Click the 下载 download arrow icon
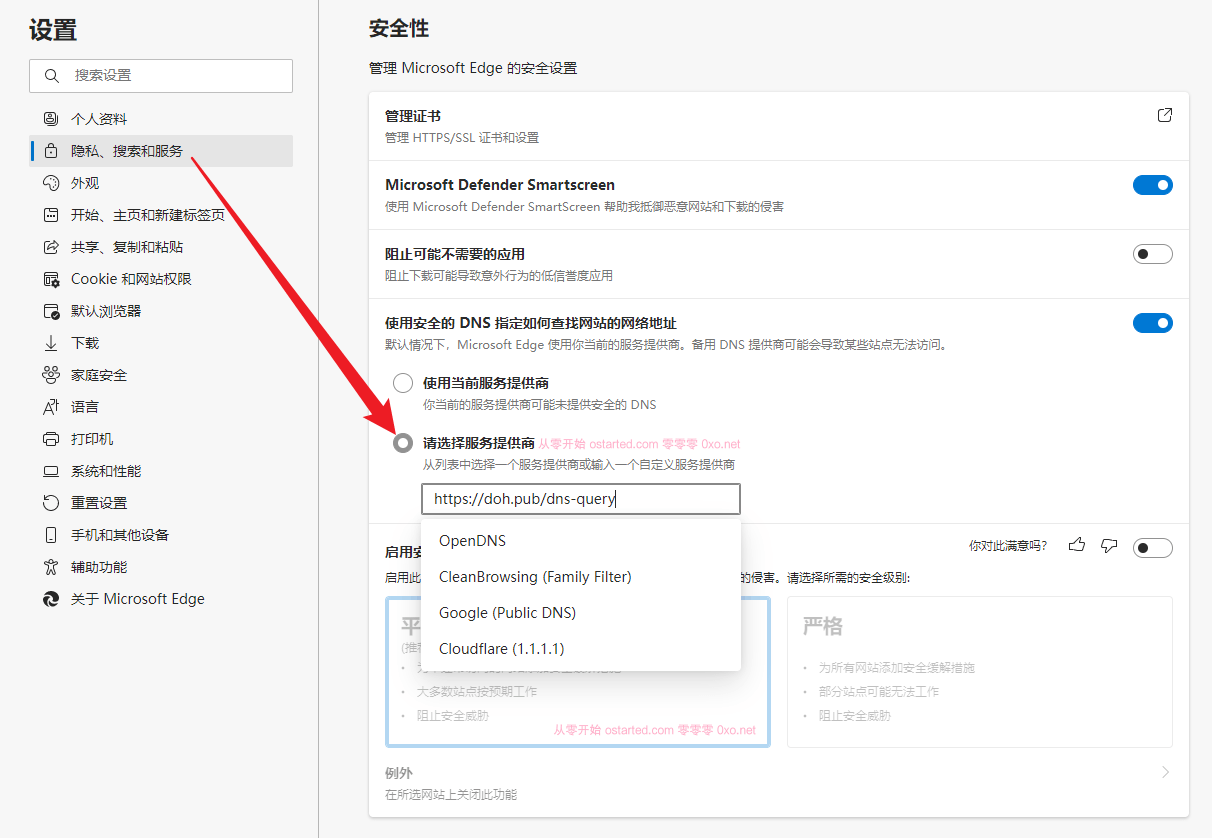This screenshot has width=1212, height=838. coord(51,343)
